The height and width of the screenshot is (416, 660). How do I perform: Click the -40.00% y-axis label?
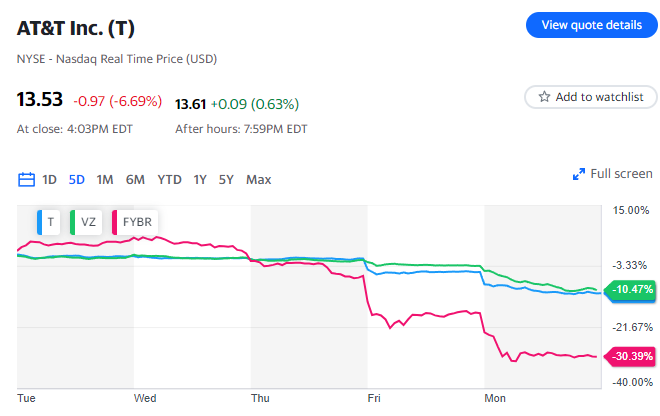click(x=632, y=382)
